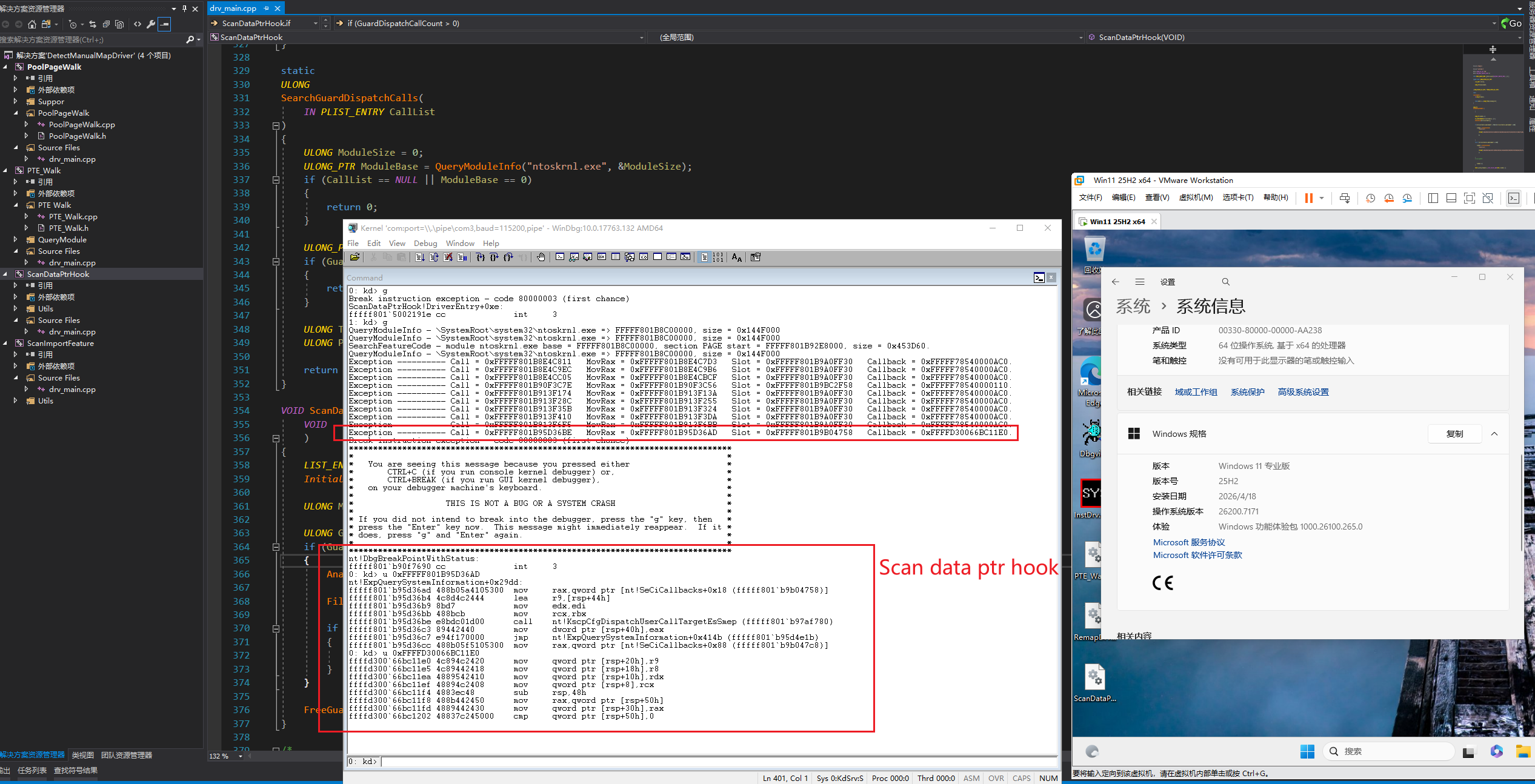The width and height of the screenshot is (1535, 784).
Task: Click the Home icon in Solution Explorer toolbar
Action: tap(32, 24)
